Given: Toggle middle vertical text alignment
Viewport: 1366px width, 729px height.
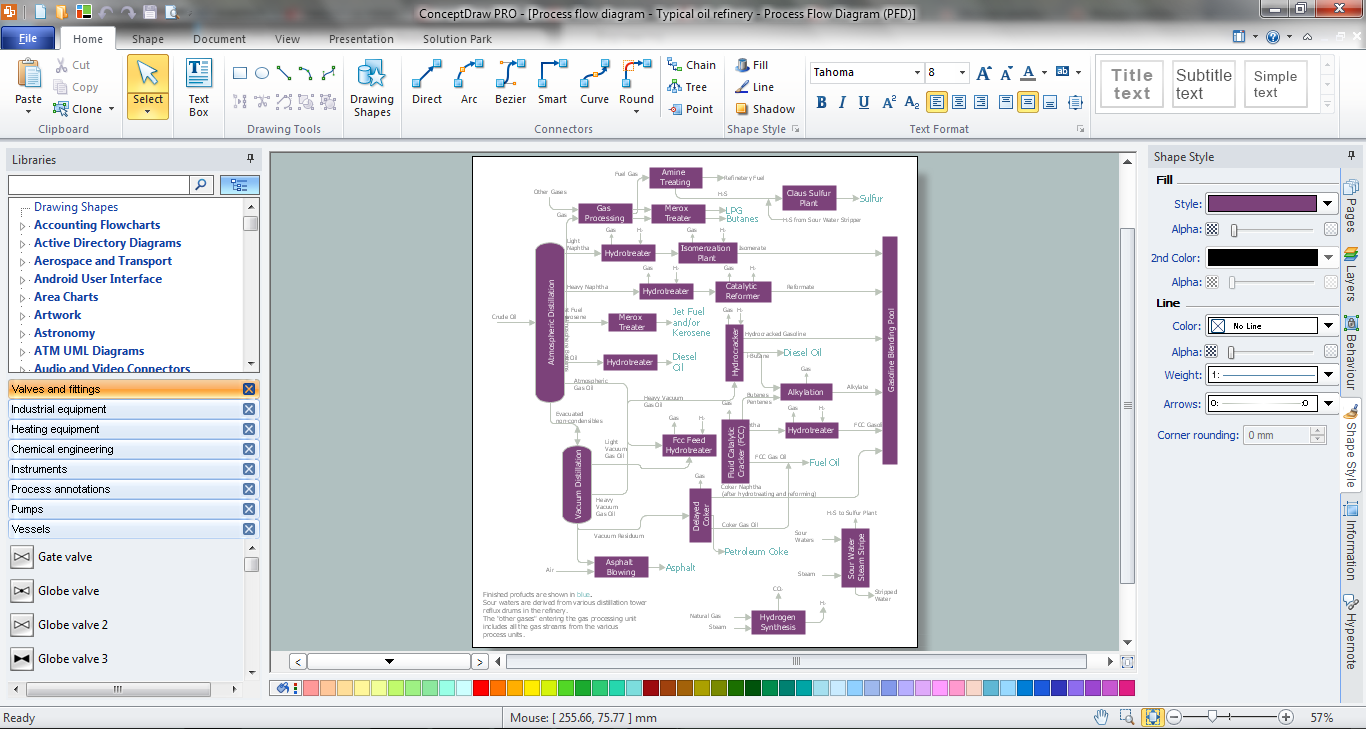Looking at the screenshot, I should (x=1028, y=102).
